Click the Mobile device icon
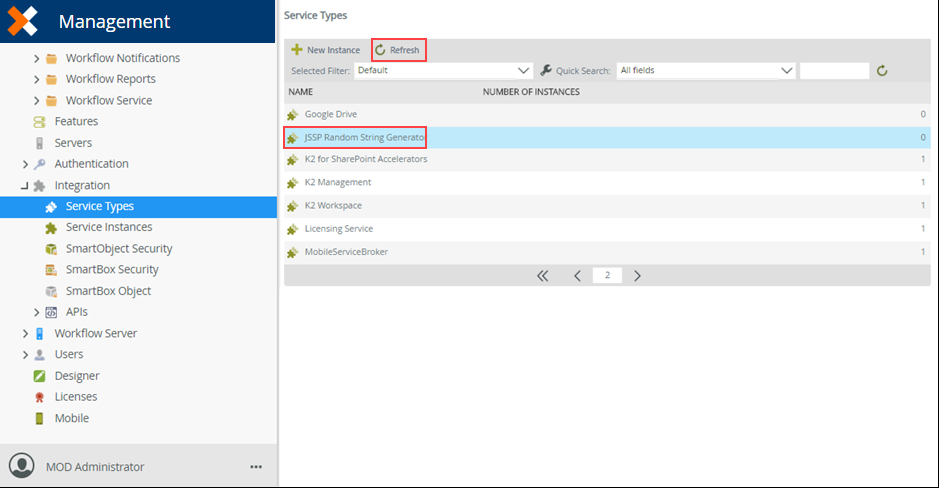This screenshot has height=488, width=939. (39, 418)
